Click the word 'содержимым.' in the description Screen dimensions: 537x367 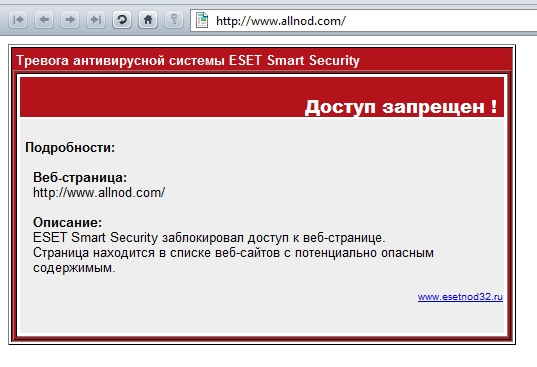click(x=74, y=268)
